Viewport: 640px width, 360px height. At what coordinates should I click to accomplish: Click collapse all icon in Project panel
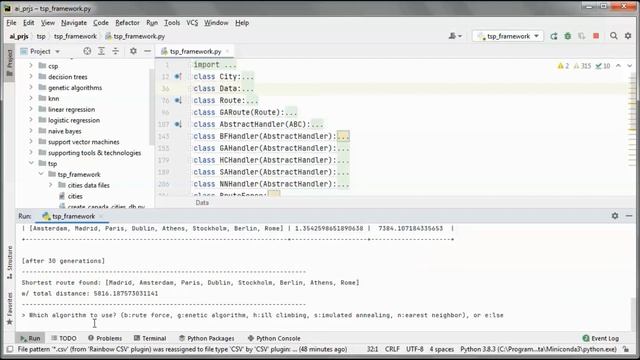(116, 51)
